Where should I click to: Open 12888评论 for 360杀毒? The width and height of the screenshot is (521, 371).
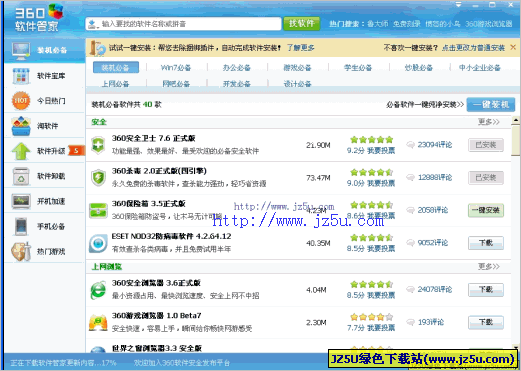pyautogui.click(x=435, y=177)
